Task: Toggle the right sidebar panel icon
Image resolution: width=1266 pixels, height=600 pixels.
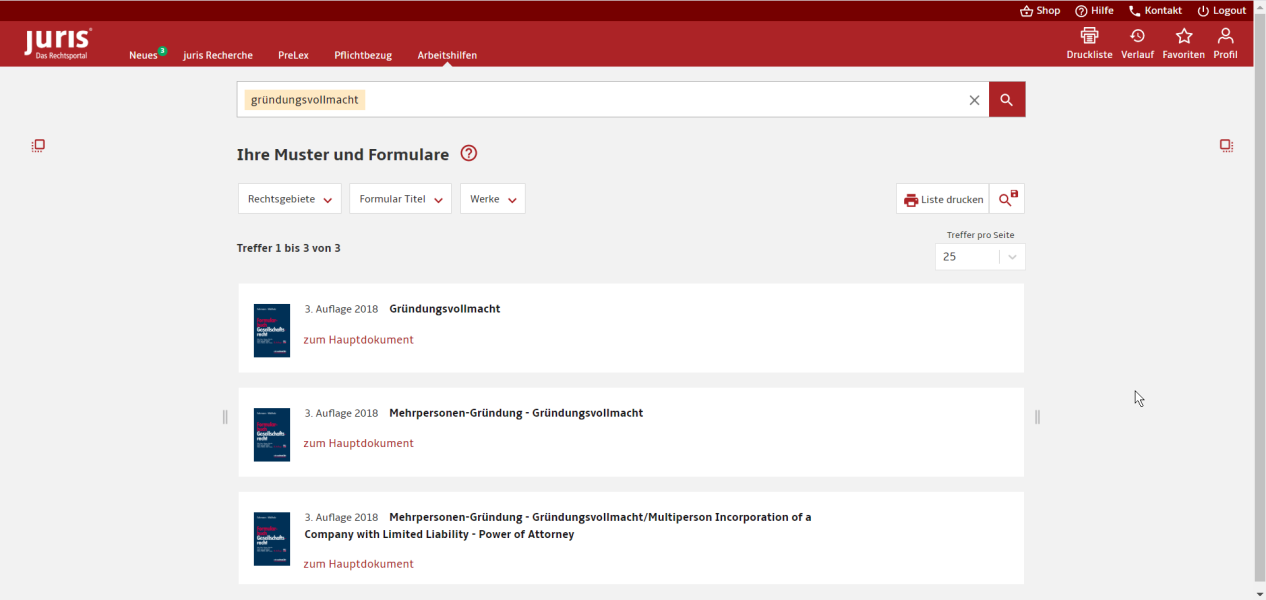Action: click(1226, 145)
